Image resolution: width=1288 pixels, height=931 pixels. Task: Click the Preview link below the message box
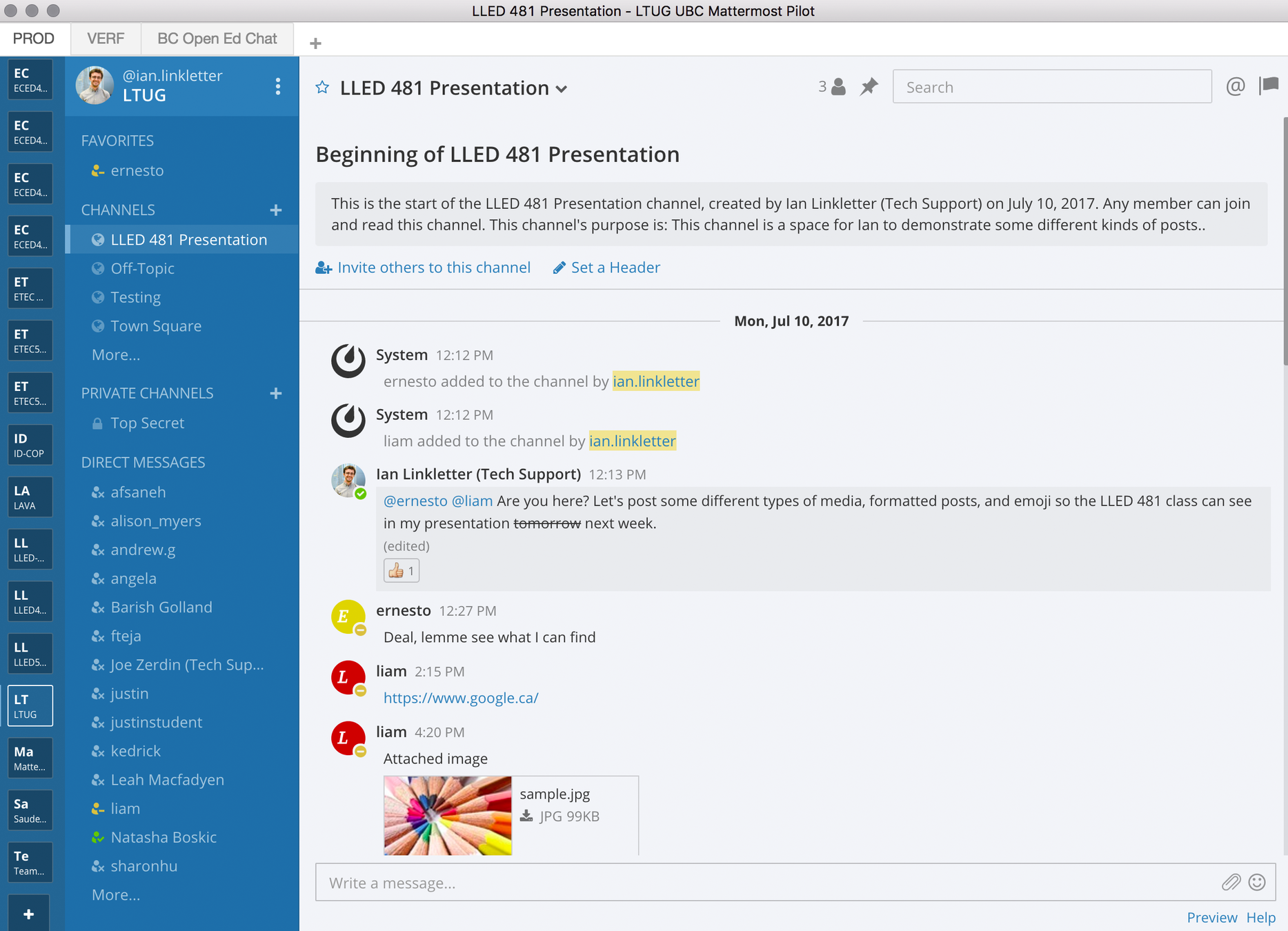point(1212,917)
